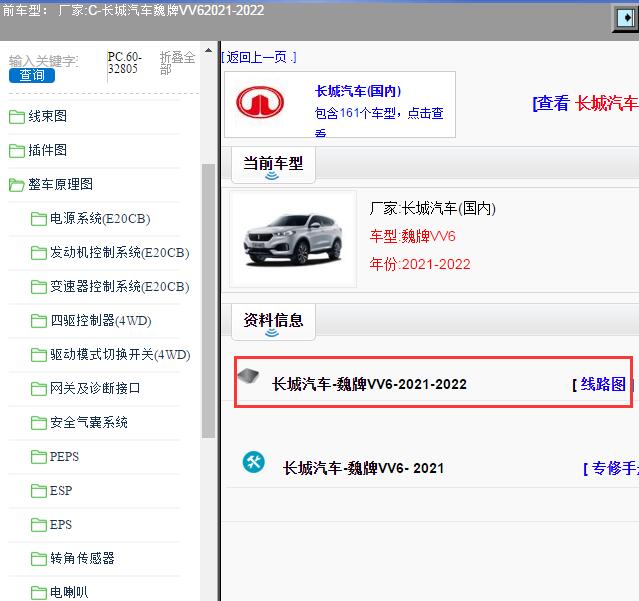Click folder icon beside 电喇叭

39,593
